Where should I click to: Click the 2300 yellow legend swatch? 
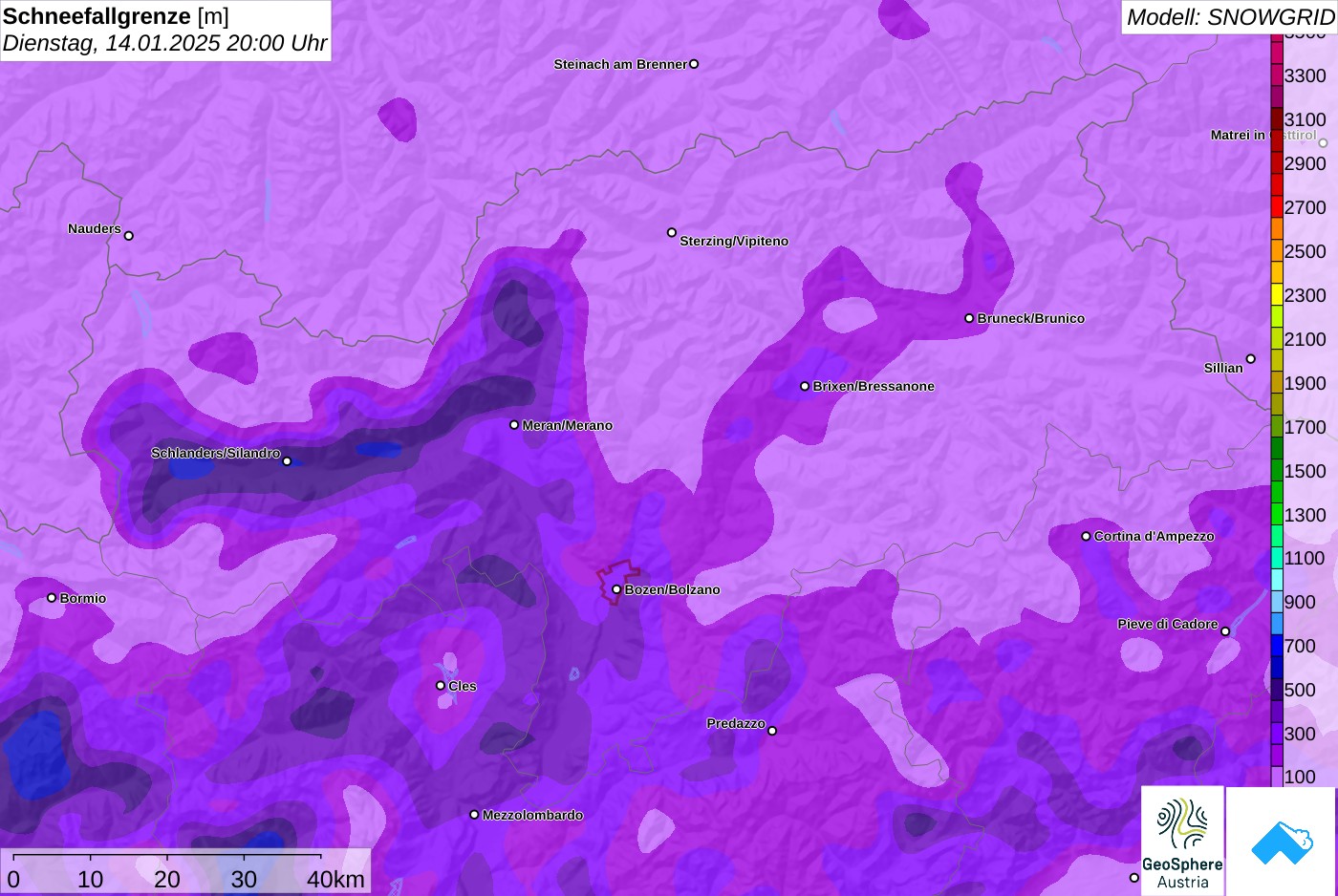pyautogui.click(x=1277, y=295)
